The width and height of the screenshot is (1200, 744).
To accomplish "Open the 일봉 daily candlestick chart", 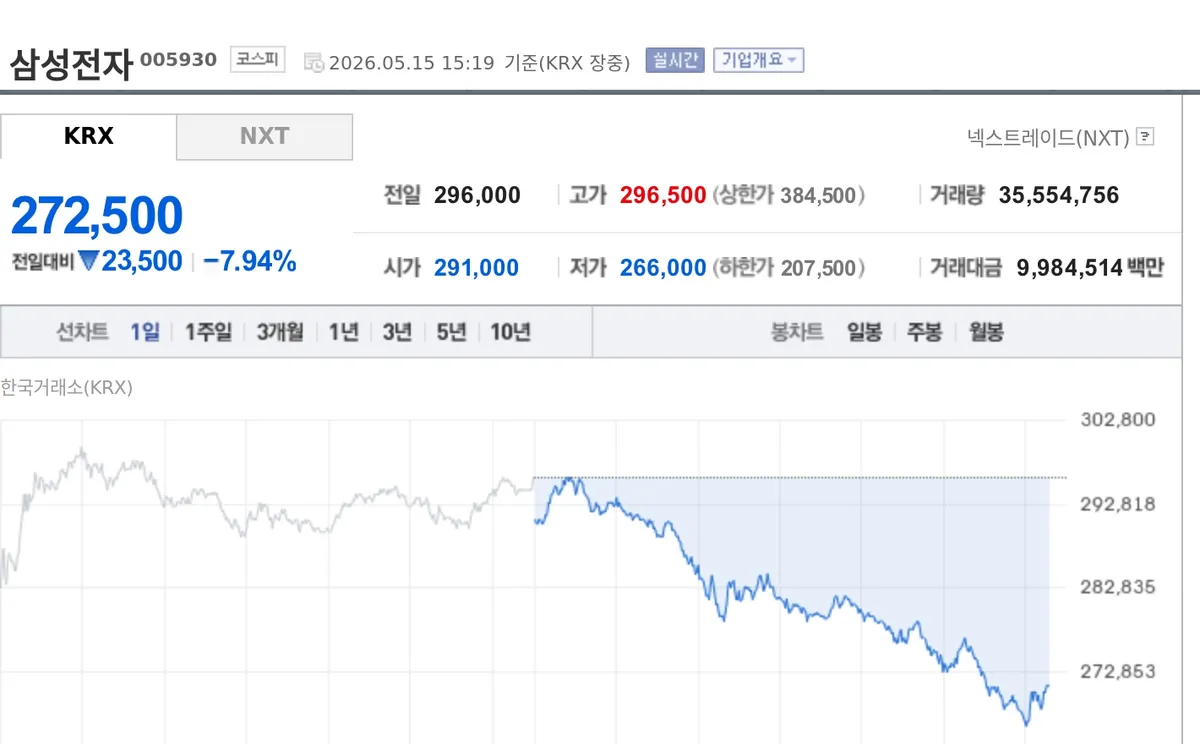I will (x=864, y=332).
